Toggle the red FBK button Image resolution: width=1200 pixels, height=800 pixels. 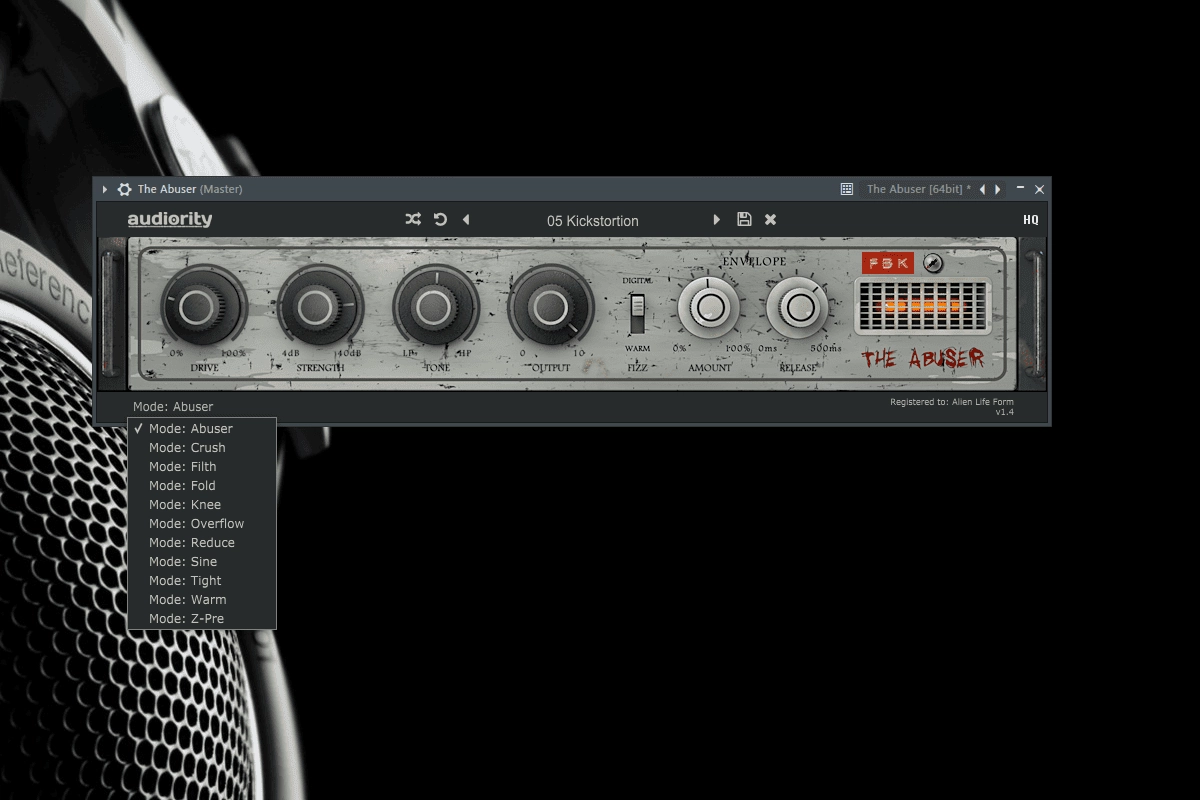pos(888,263)
